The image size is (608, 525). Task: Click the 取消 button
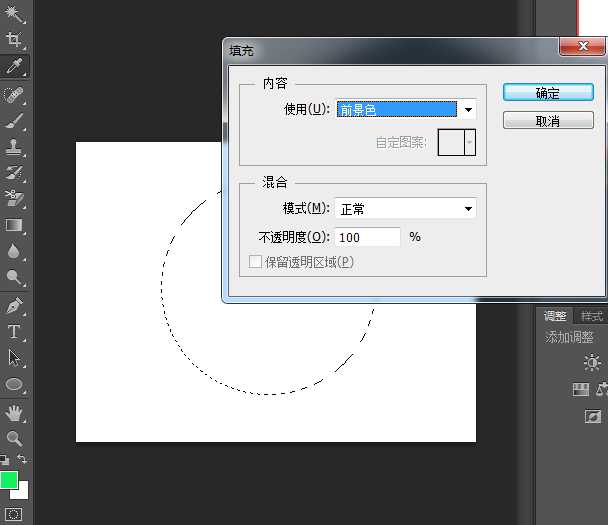pyautogui.click(x=548, y=121)
